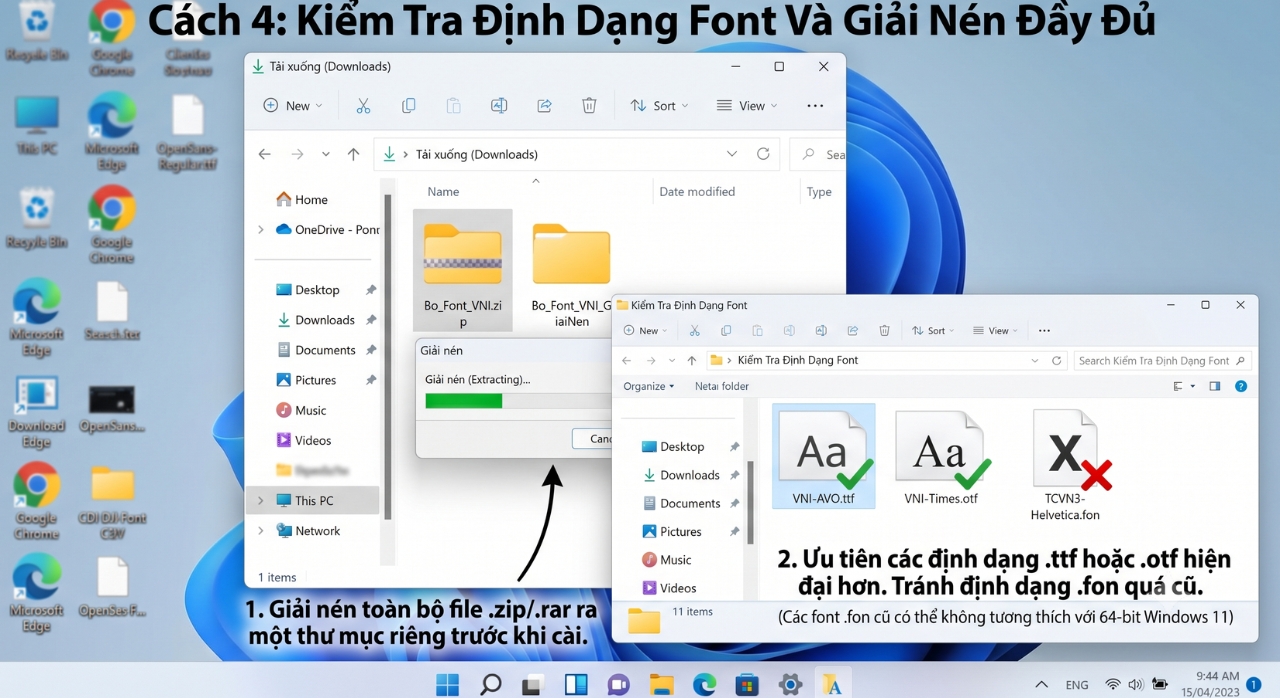
Task: Toggle the preview pane in font window
Action: pyautogui.click(x=1215, y=386)
